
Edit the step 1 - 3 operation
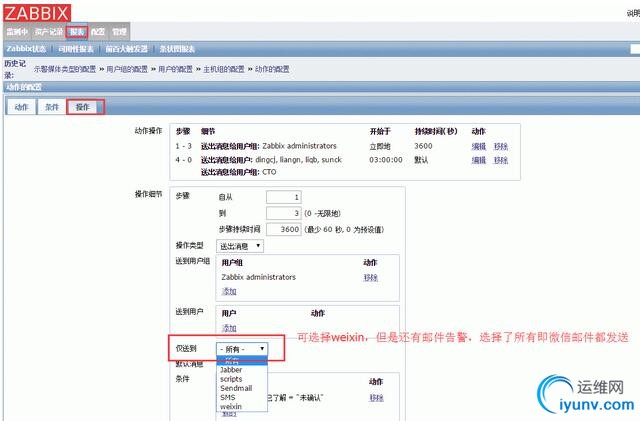[x=479, y=147]
